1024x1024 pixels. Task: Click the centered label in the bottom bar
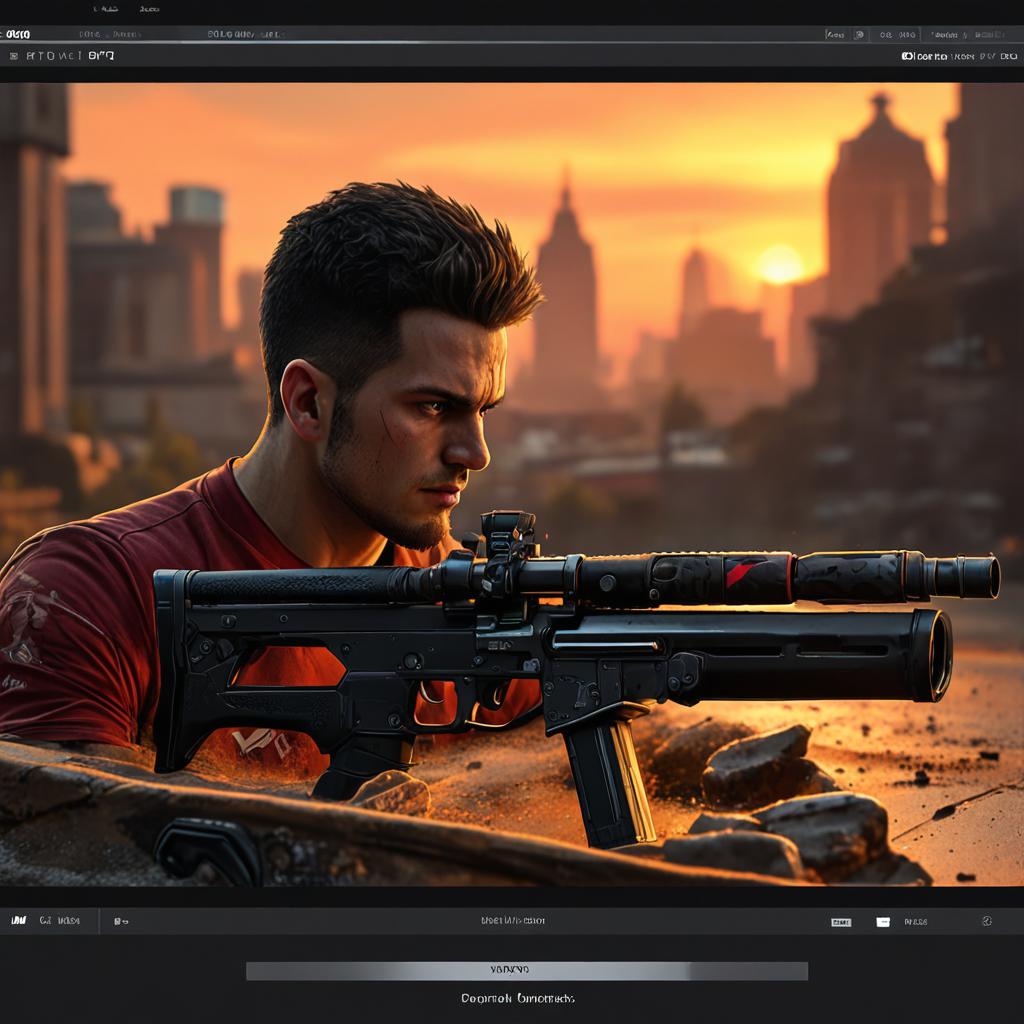click(513, 920)
